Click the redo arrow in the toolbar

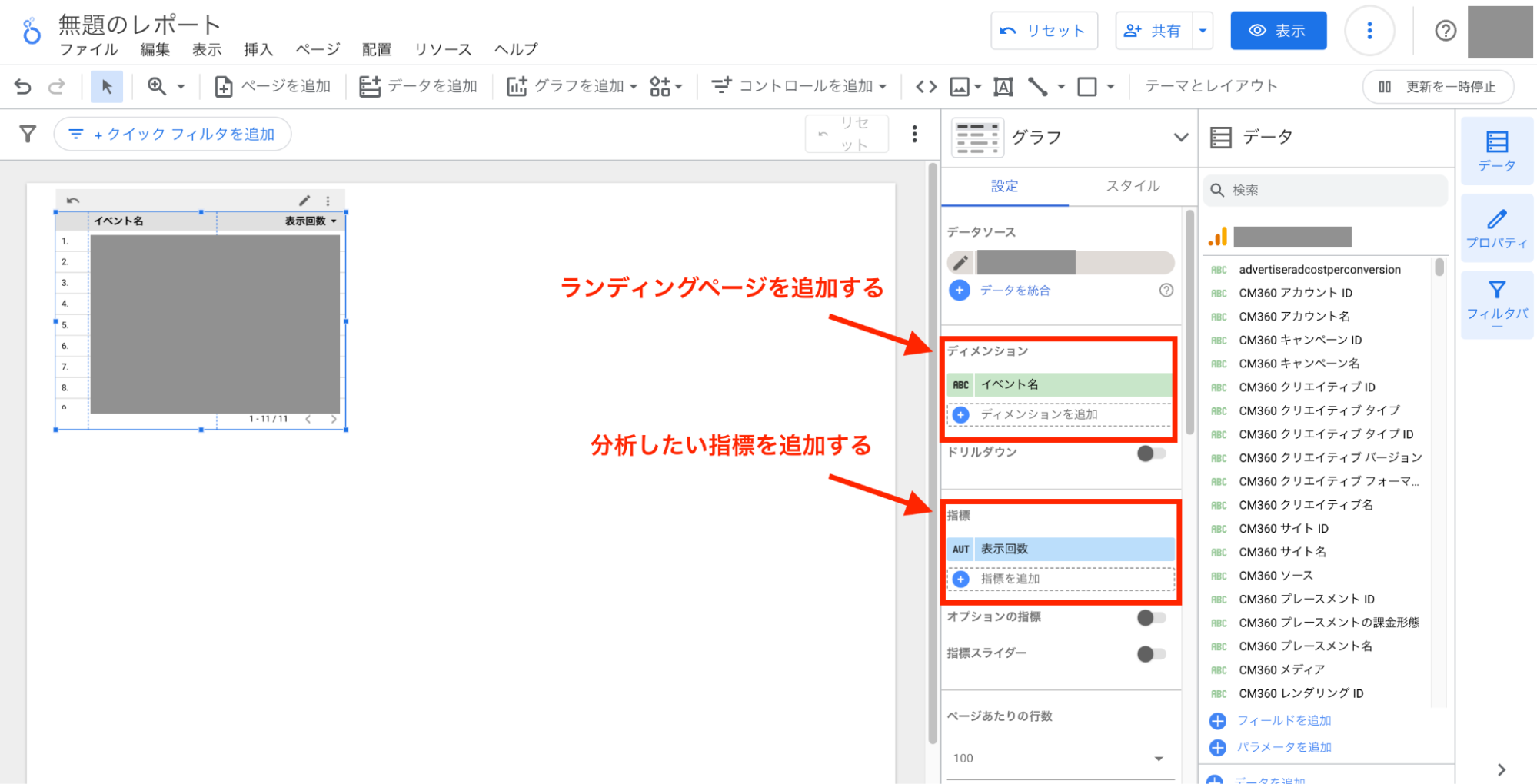56,86
